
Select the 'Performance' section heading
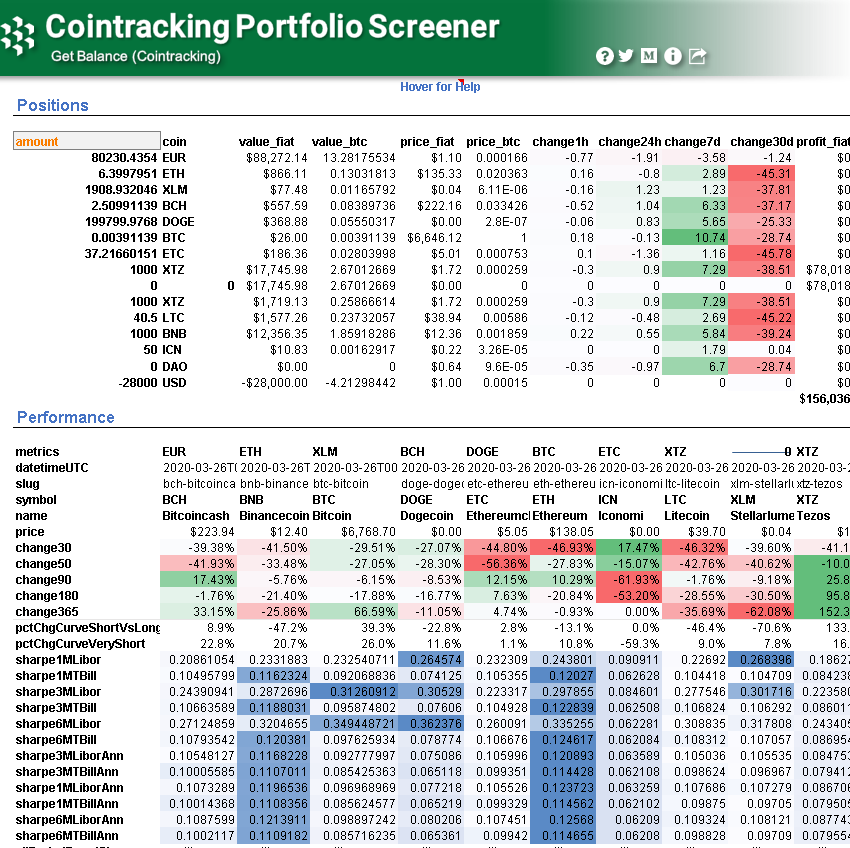pos(66,417)
